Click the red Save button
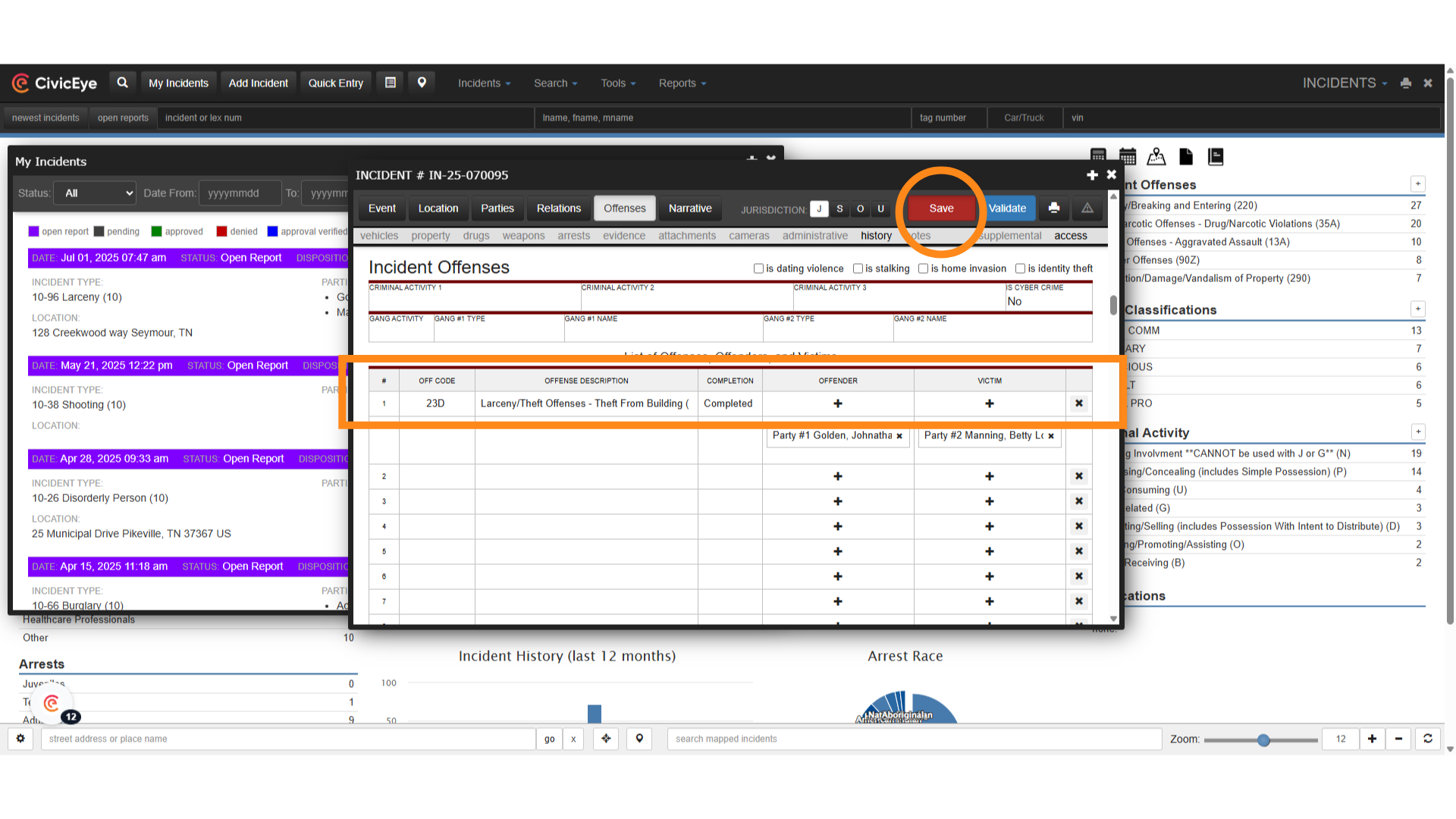Image resolution: width=1456 pixels, height=819 pixels. pos(941,209)
